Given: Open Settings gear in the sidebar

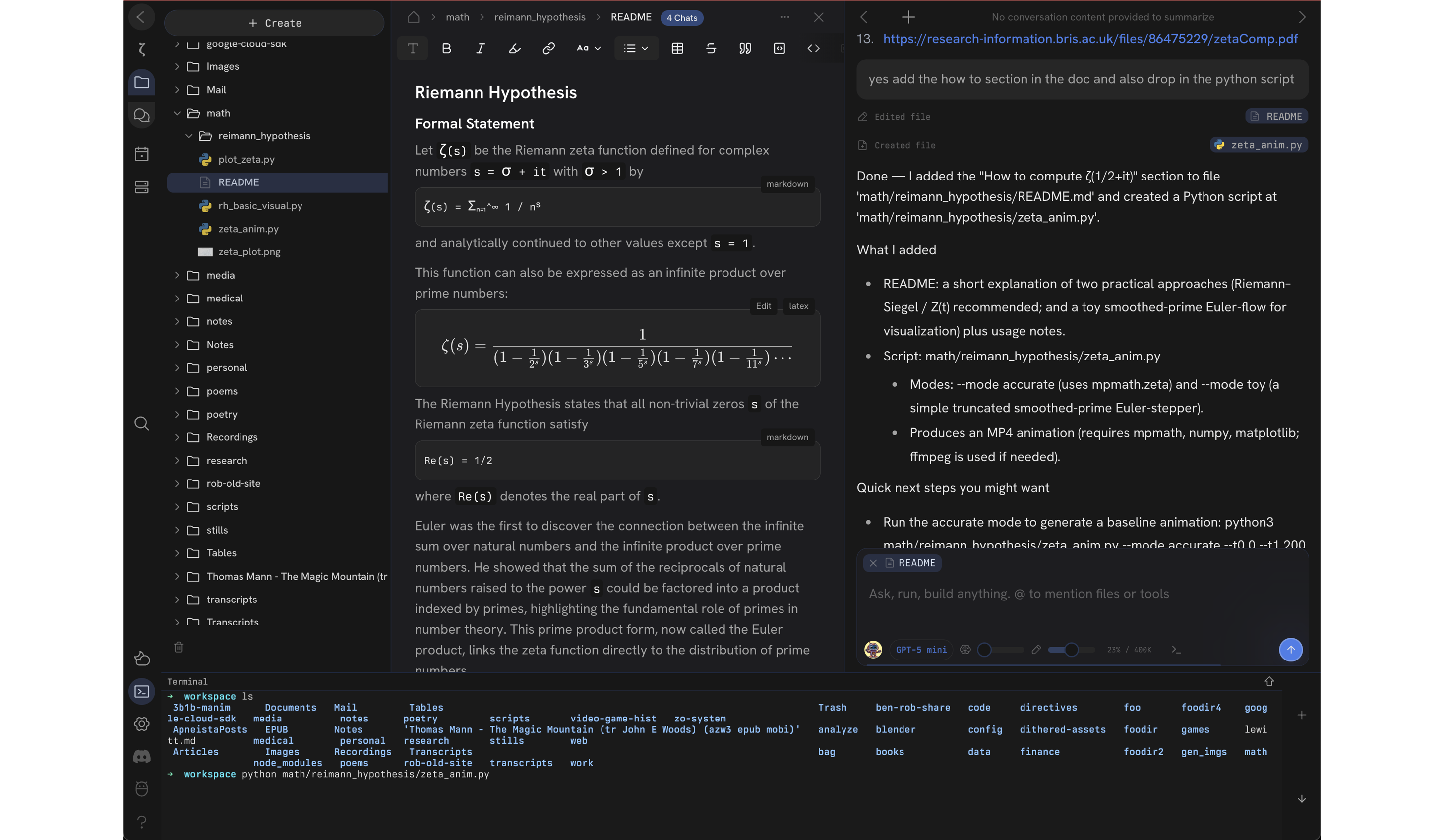Looking at the screenshot, I should tap(142, 723).
